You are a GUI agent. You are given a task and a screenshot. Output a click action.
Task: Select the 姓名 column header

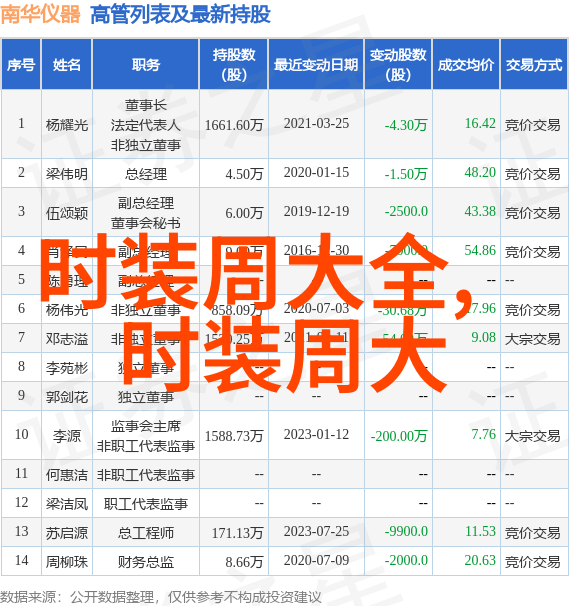click(x=67, y=64)
